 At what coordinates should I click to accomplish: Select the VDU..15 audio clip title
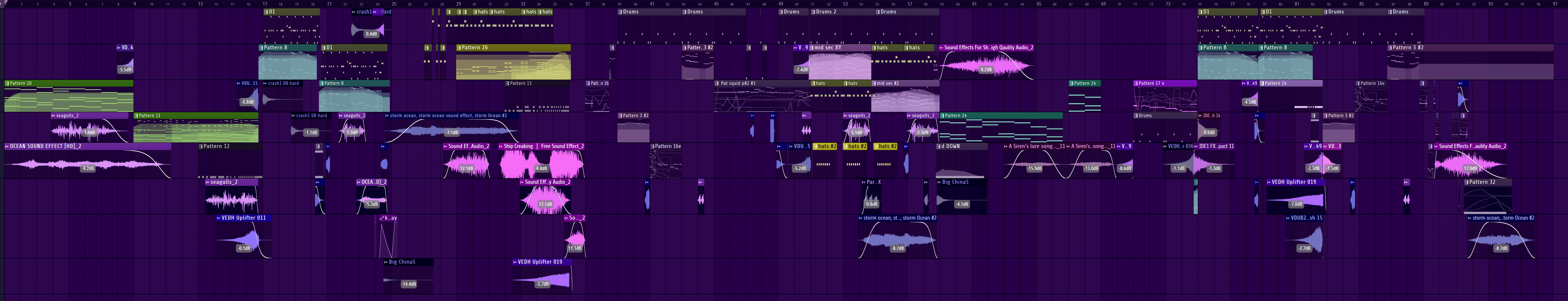tap(250, 83)
